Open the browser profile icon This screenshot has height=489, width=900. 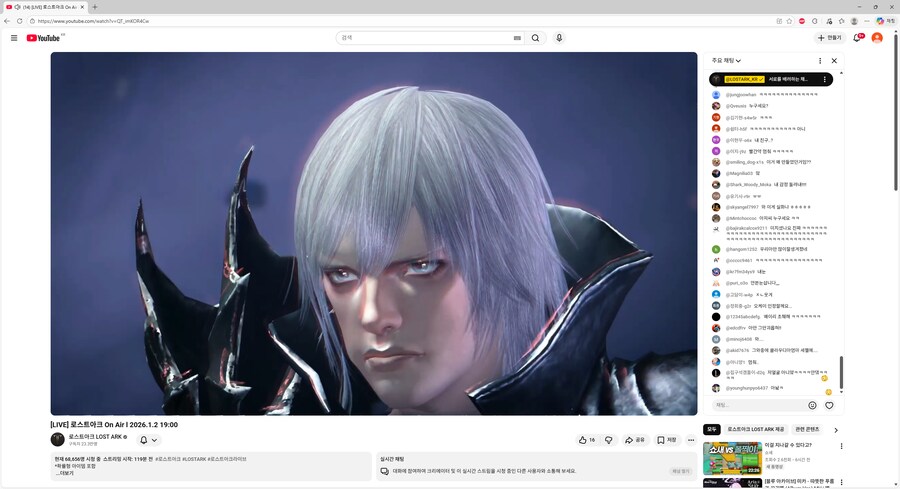pyautogui.click(x=854, y=21)
